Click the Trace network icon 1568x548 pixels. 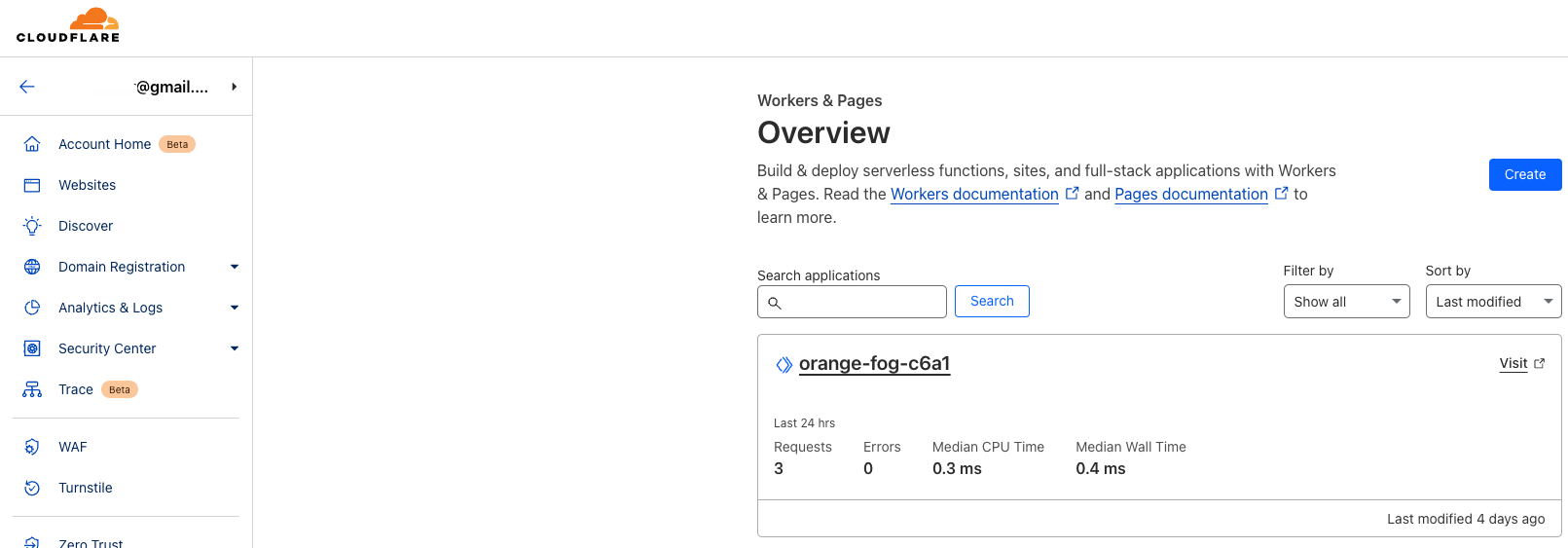32,389
